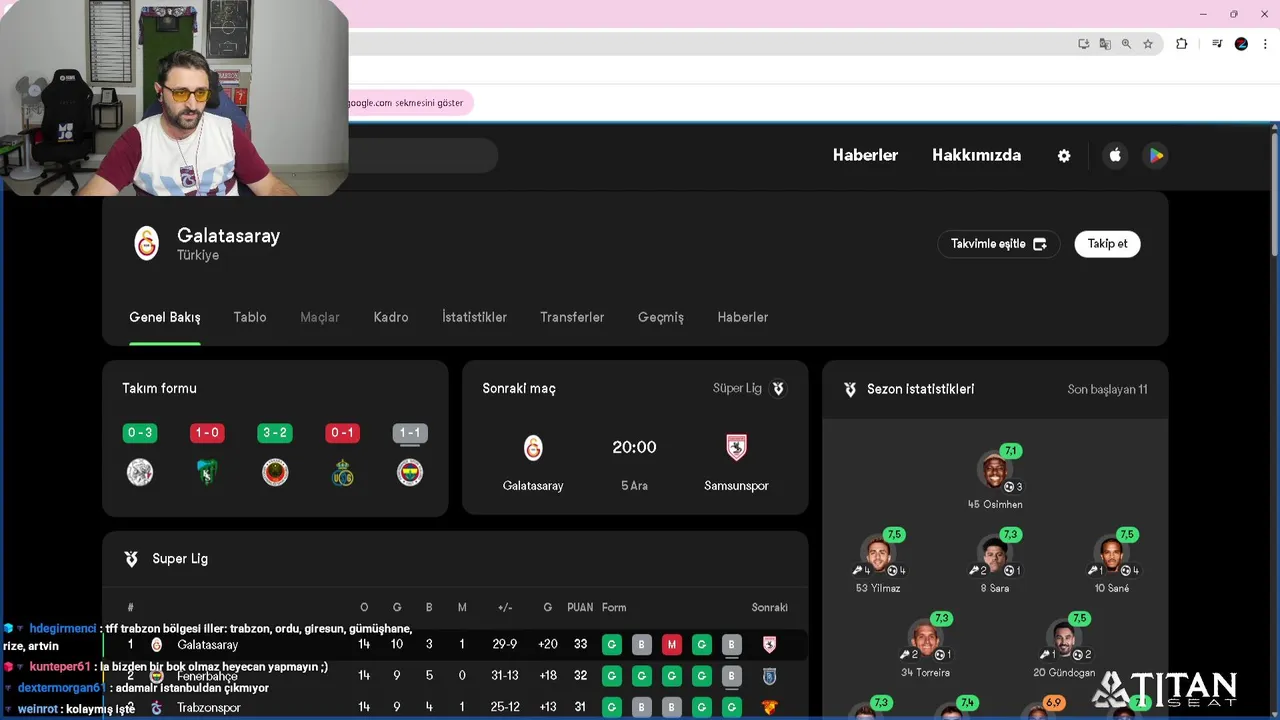This screenshot has width=1280, height=720.
Task: Switch to the Tablo tab
Action: click(250, 317)
